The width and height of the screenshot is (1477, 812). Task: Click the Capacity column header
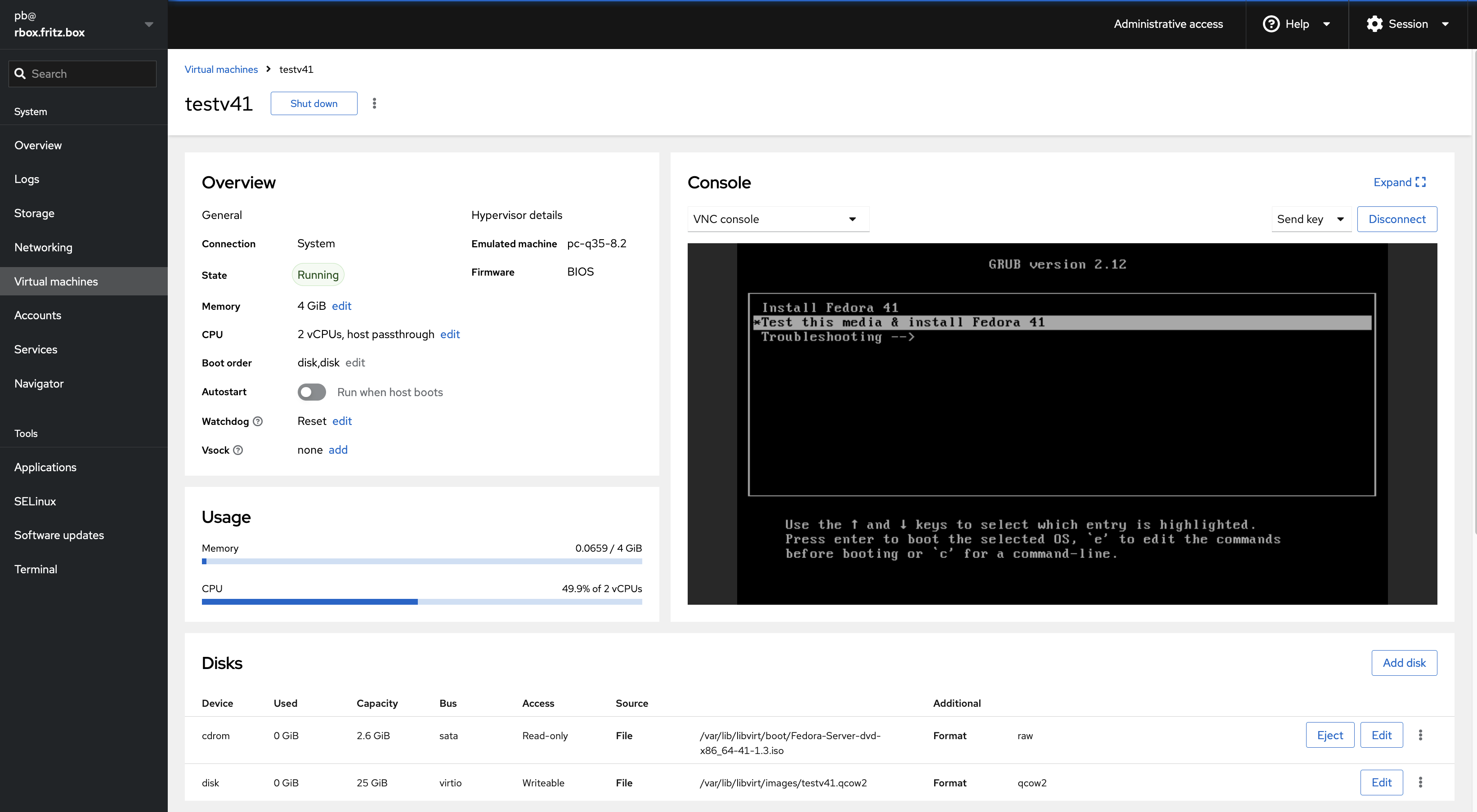[x=377, y=704]
